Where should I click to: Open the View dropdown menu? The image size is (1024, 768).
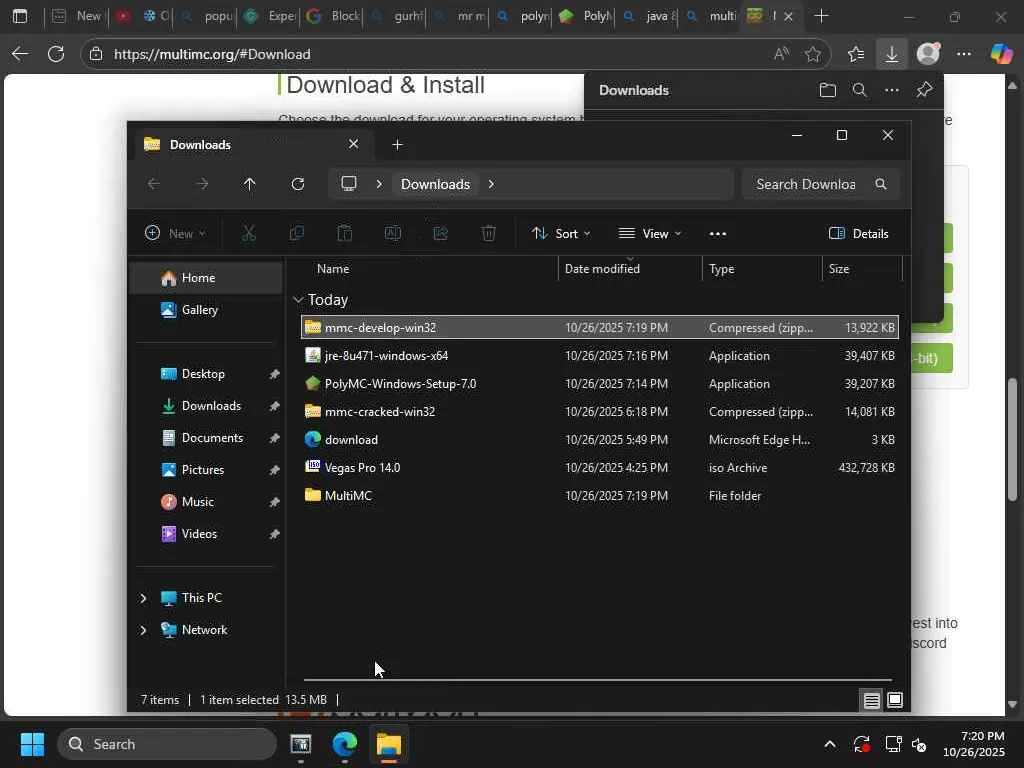click(x=650, y=234)
